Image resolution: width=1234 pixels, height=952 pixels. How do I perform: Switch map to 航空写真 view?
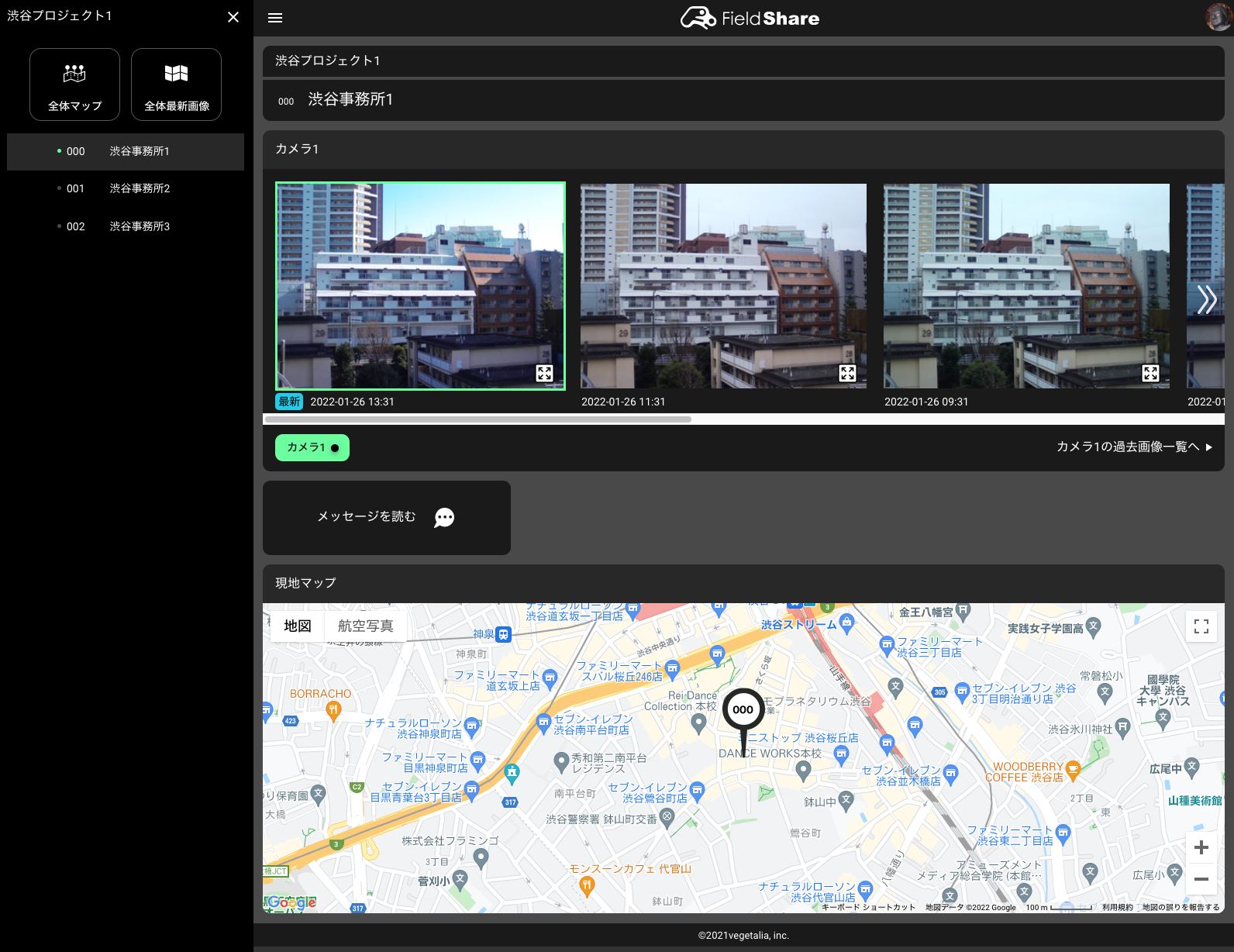tap(365, 626)
